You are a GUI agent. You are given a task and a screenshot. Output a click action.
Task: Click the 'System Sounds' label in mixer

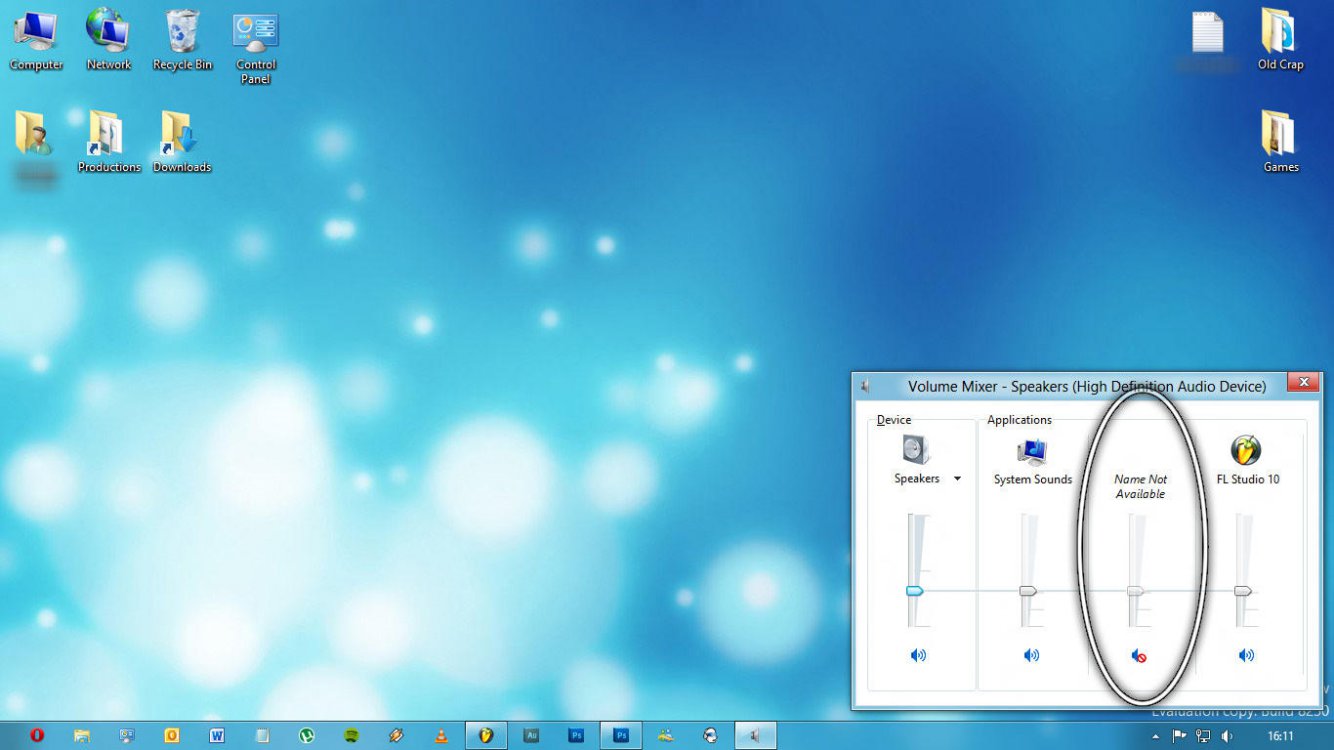pos(1032,479)
